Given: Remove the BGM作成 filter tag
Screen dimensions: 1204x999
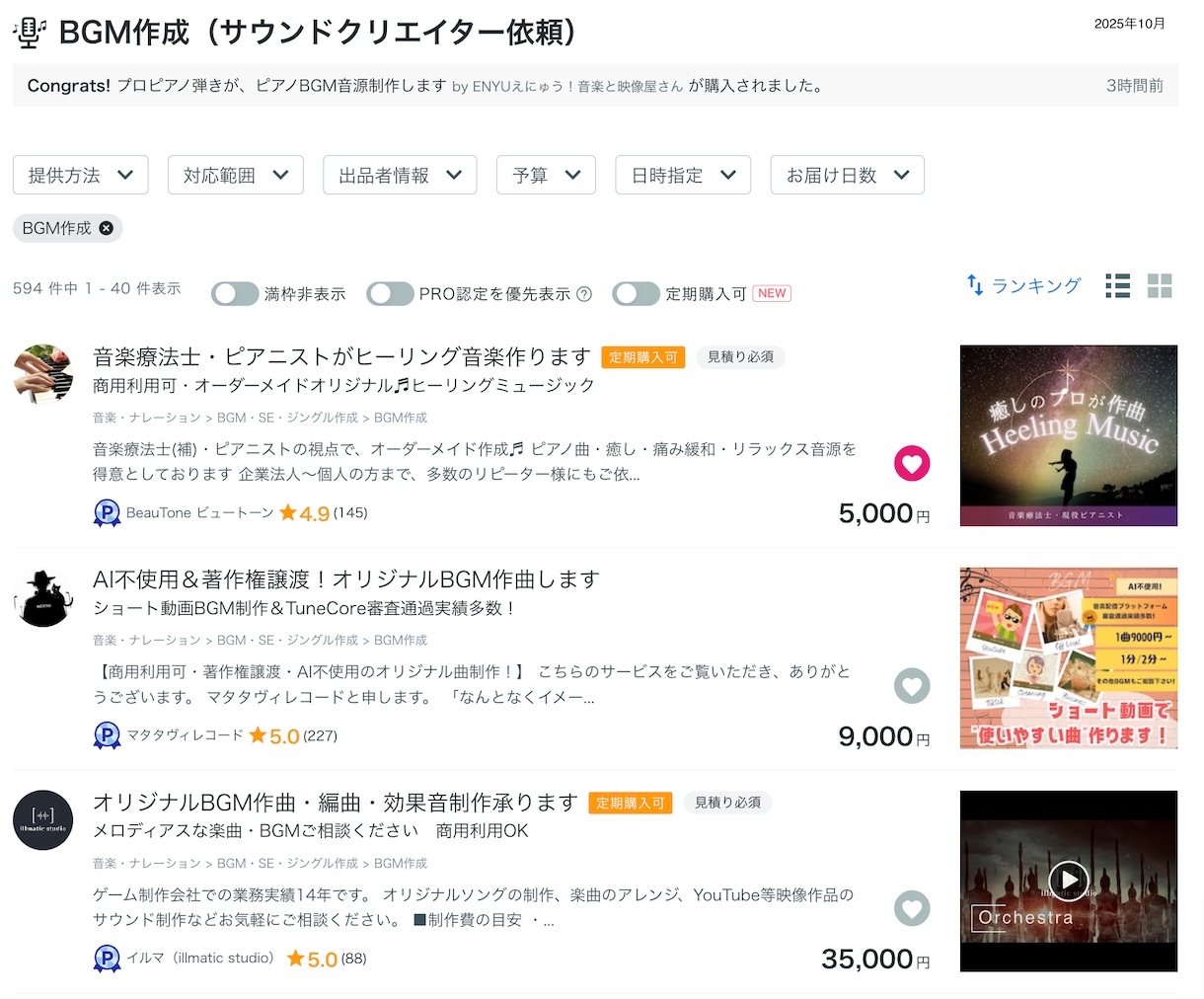Looking at the screenshot, I should click(106, 228).
